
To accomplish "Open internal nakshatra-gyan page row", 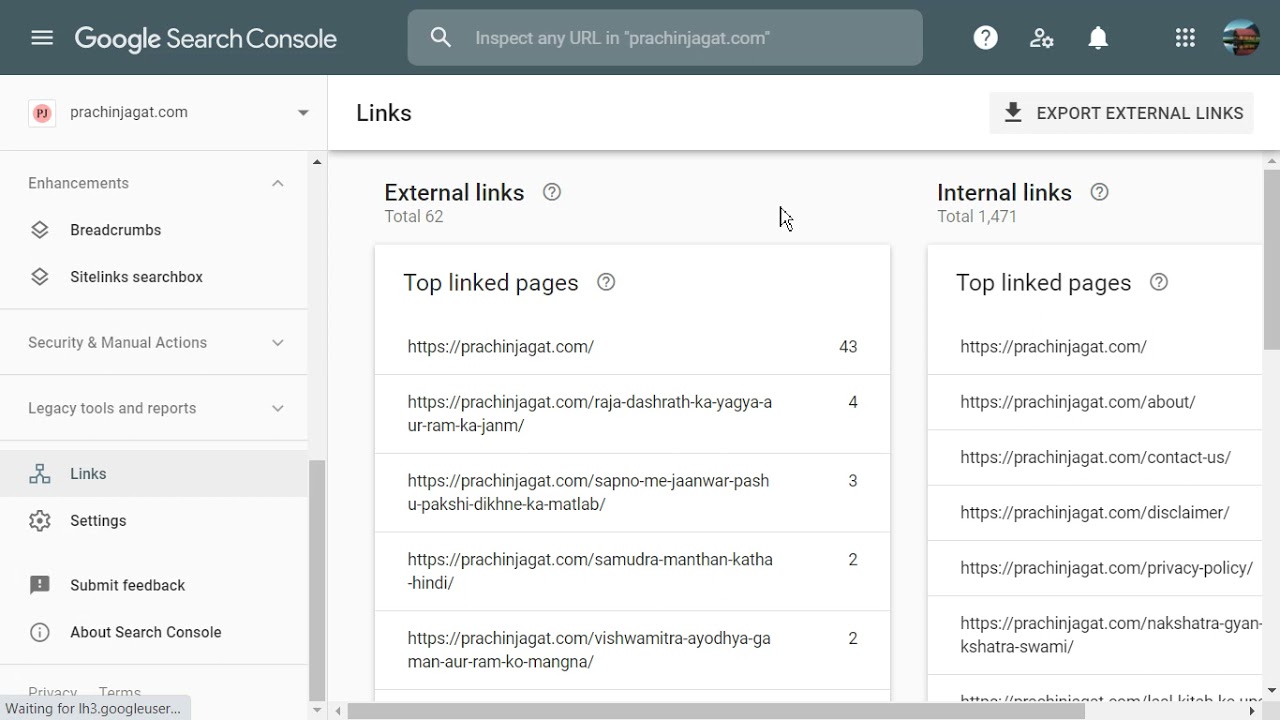I will [1095, 635].
